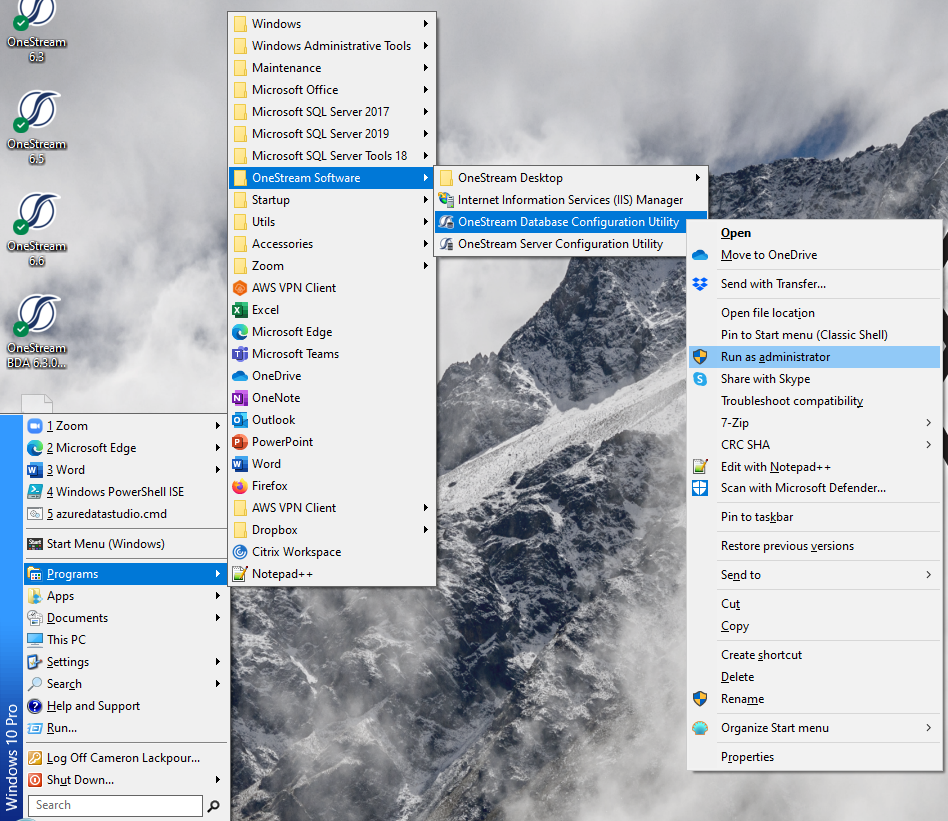Click the AWS VPN Client orange app icon

click(x=240, y=288)
